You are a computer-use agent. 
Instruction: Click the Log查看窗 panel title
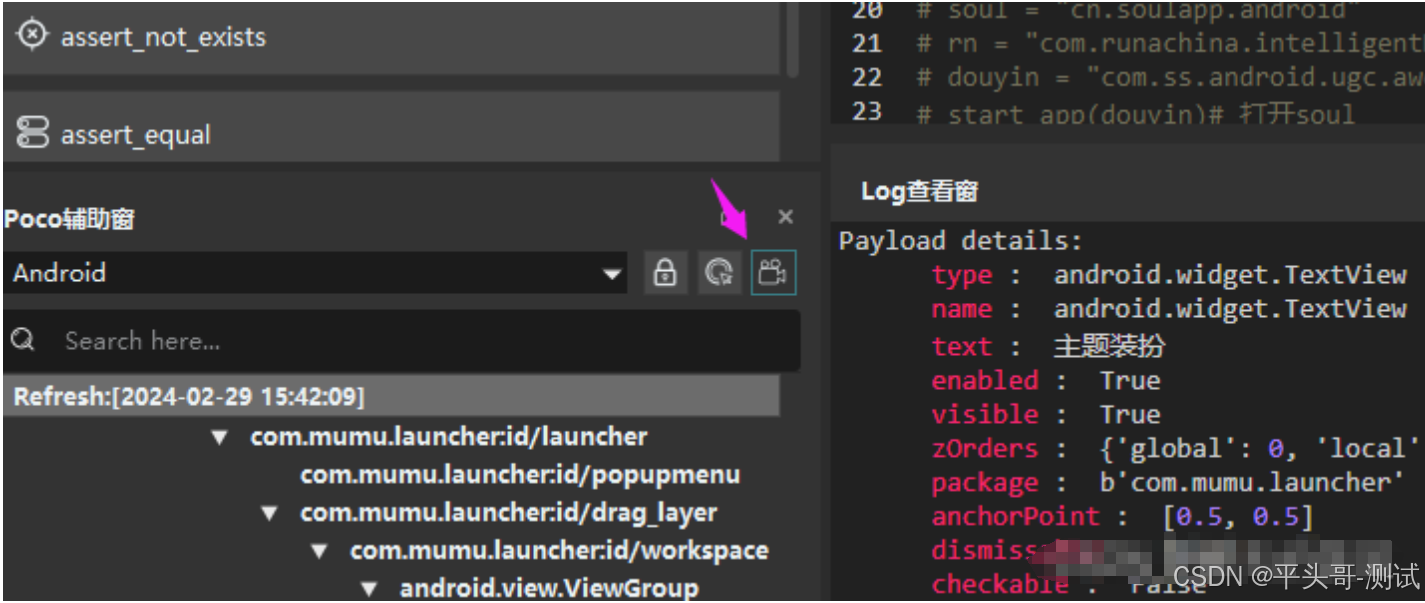pyautogui.click(x=920, y=192)
